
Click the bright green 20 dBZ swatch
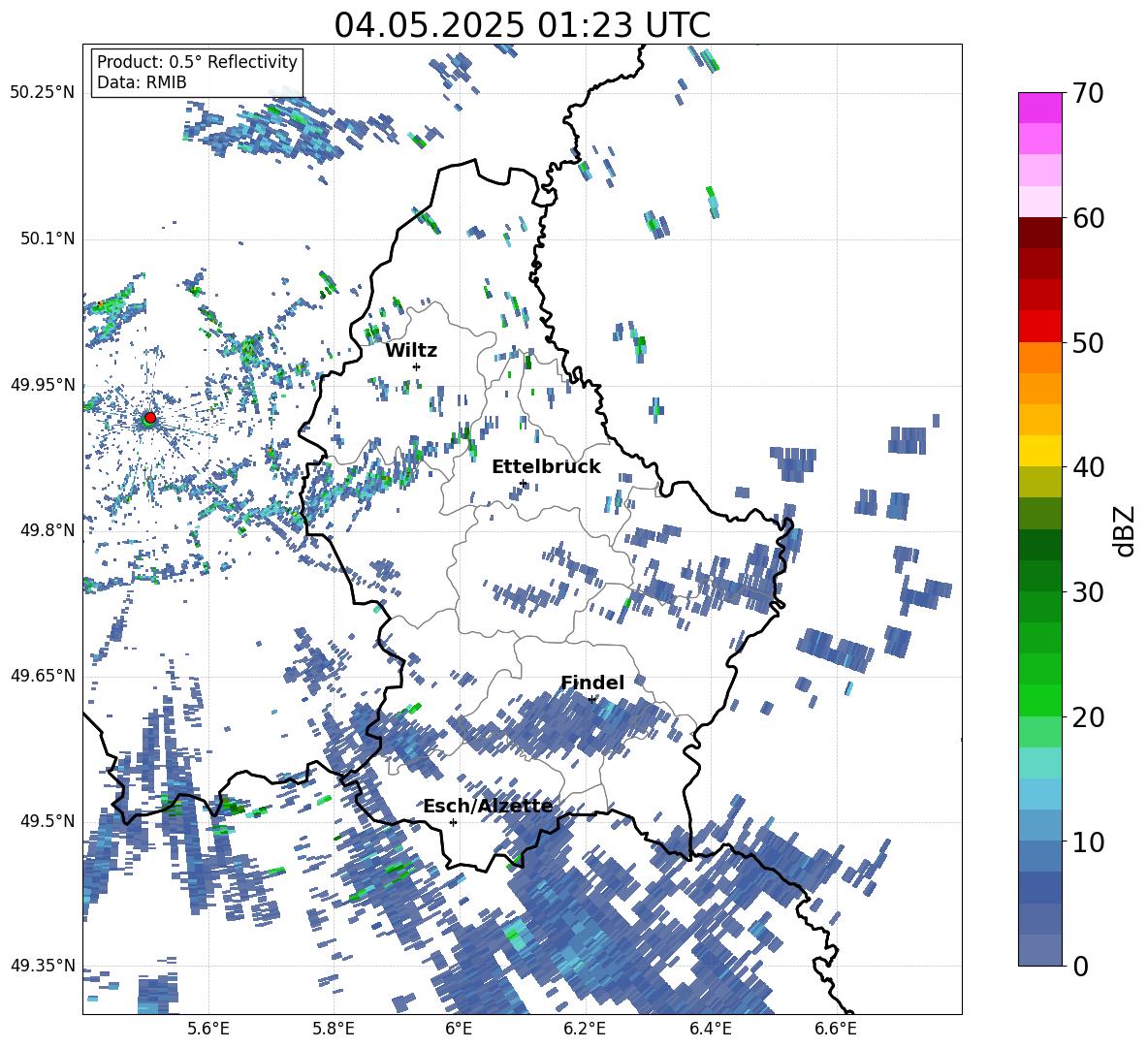point(1039,700)
